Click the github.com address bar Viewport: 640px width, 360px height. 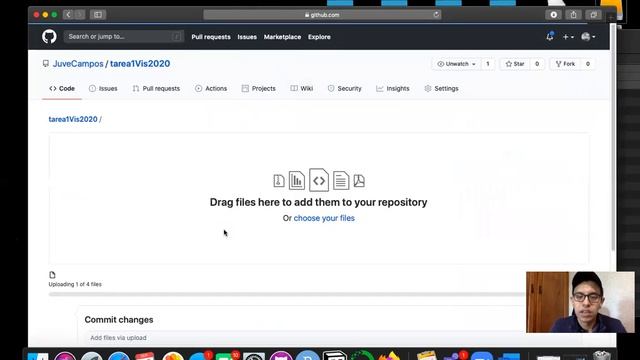pos(322,15)
